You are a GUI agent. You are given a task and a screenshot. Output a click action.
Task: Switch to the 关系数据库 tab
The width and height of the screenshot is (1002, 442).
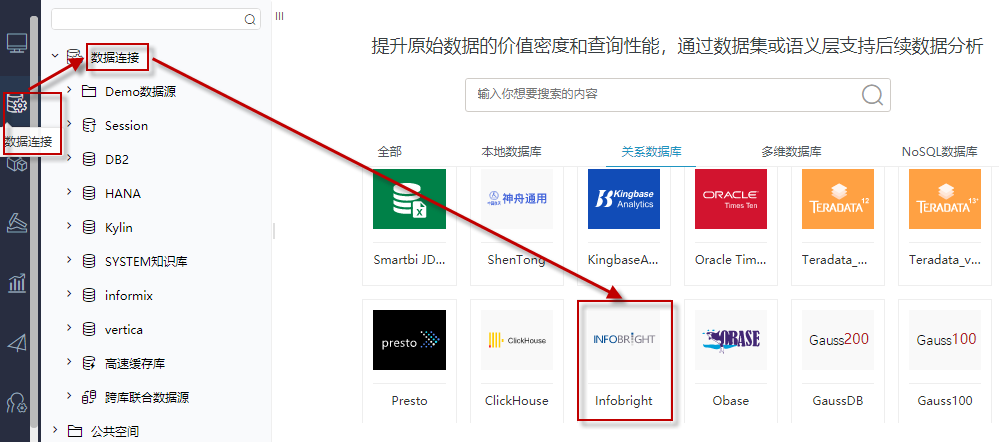pyautogui.click(x=651, y=152)
